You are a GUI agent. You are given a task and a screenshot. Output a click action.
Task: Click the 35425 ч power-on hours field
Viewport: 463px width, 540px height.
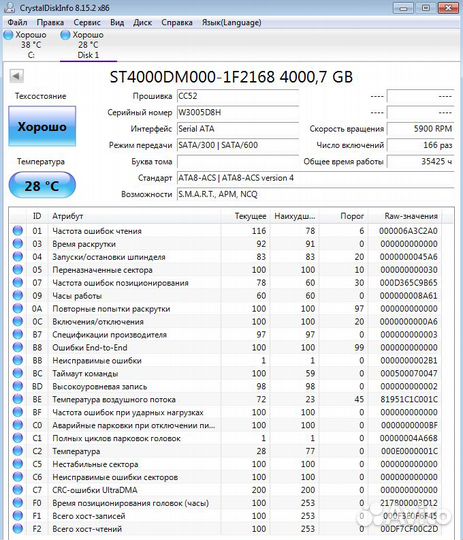click(420, 162)
